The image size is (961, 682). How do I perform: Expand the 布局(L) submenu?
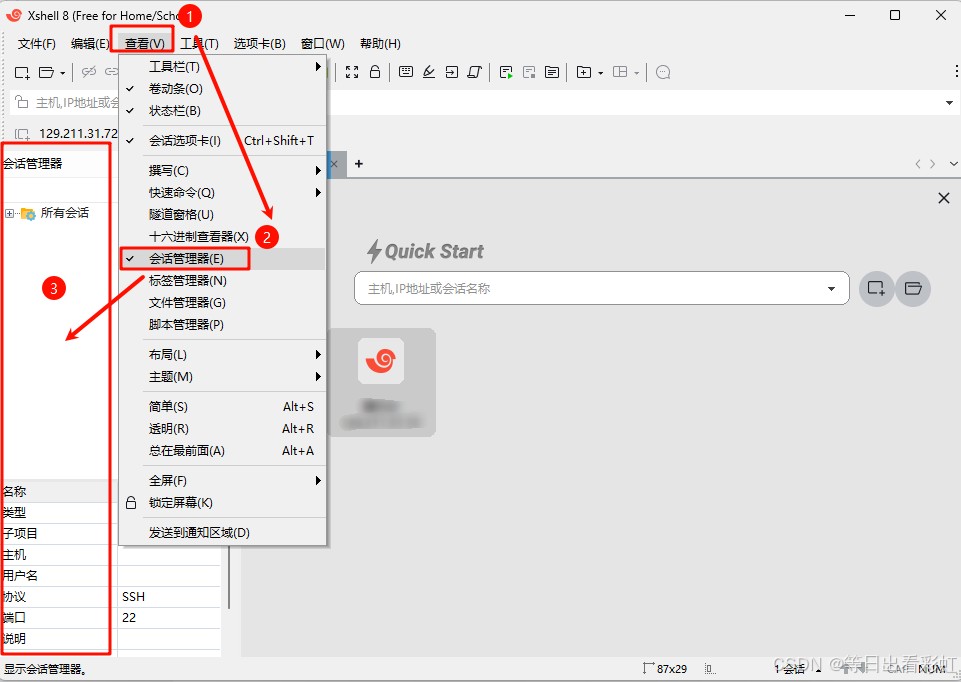pos(223,354)
